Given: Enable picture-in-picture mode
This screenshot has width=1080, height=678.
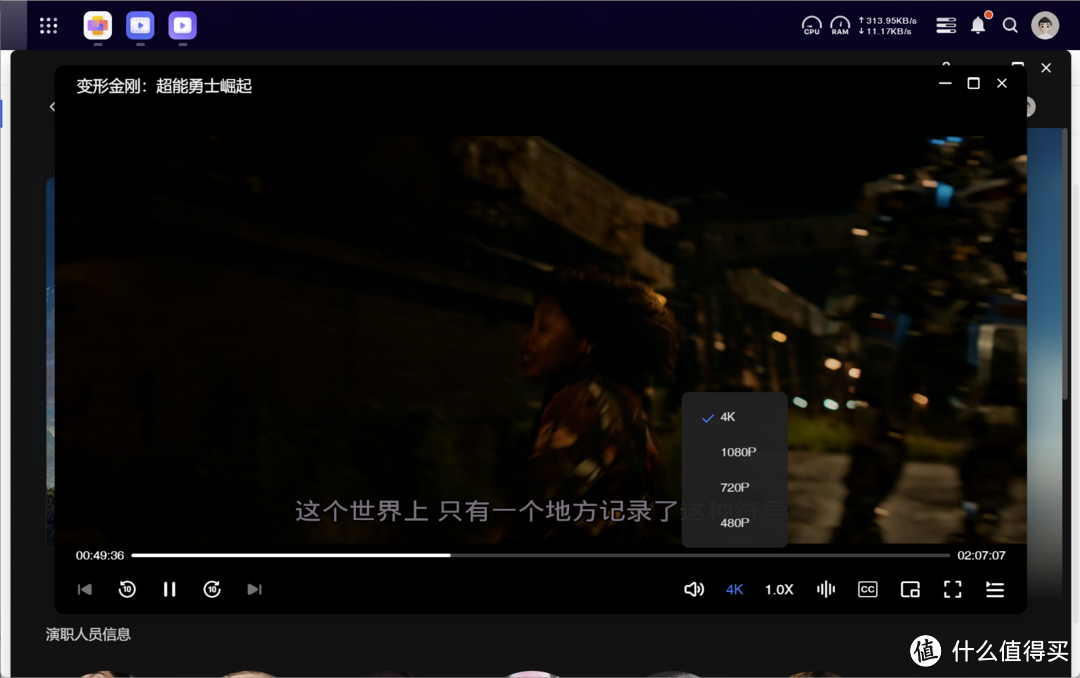Looking at the screenshot, I should (910, 590).
